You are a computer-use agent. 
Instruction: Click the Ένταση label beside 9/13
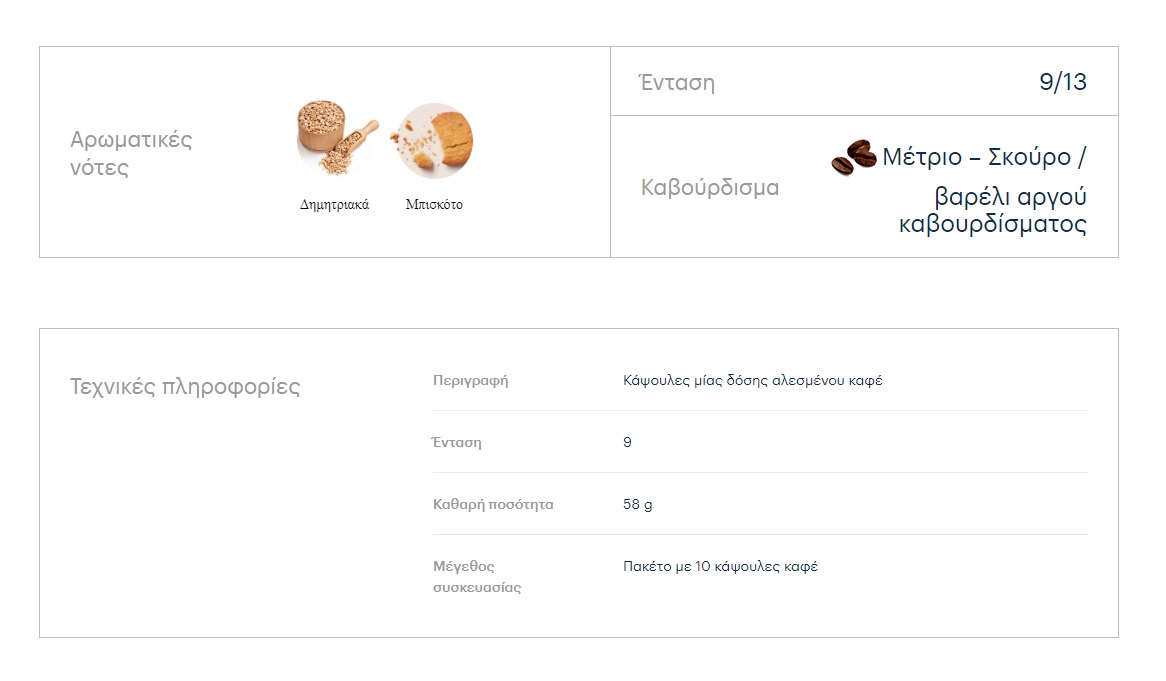[677, 82]
